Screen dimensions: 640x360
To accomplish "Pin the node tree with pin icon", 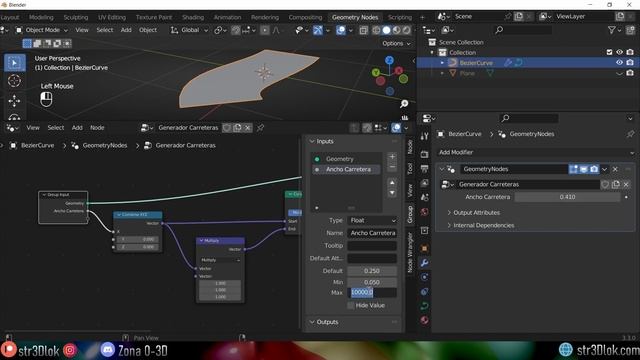I will click(260, 128).
